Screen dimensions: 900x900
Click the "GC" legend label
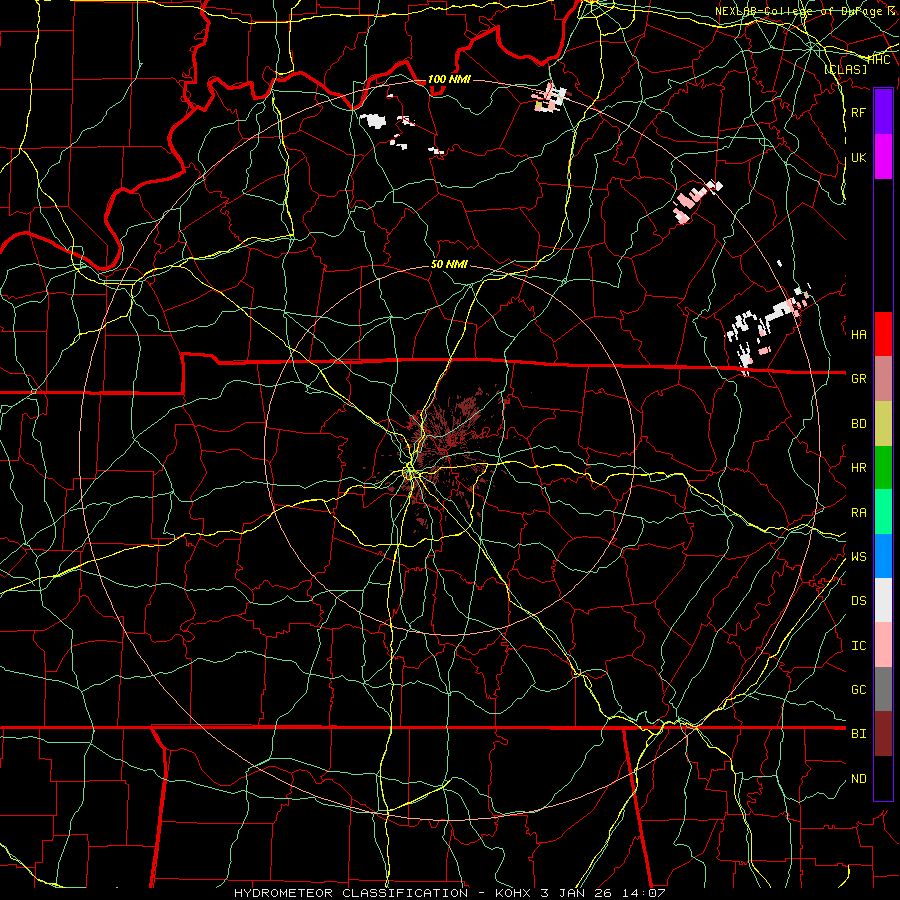point(858,689)
